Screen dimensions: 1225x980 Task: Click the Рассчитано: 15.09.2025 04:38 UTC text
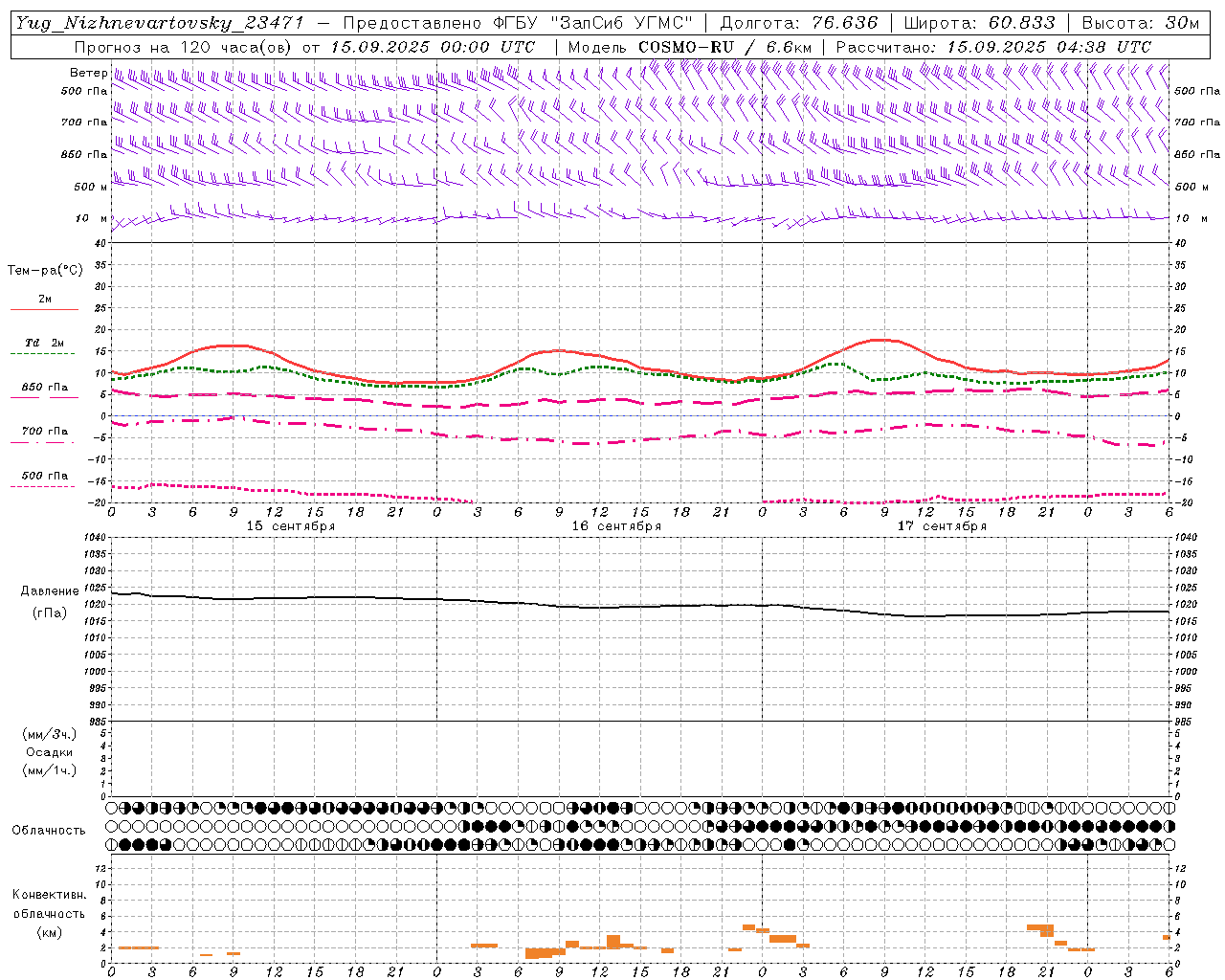(x=993, y=47)
